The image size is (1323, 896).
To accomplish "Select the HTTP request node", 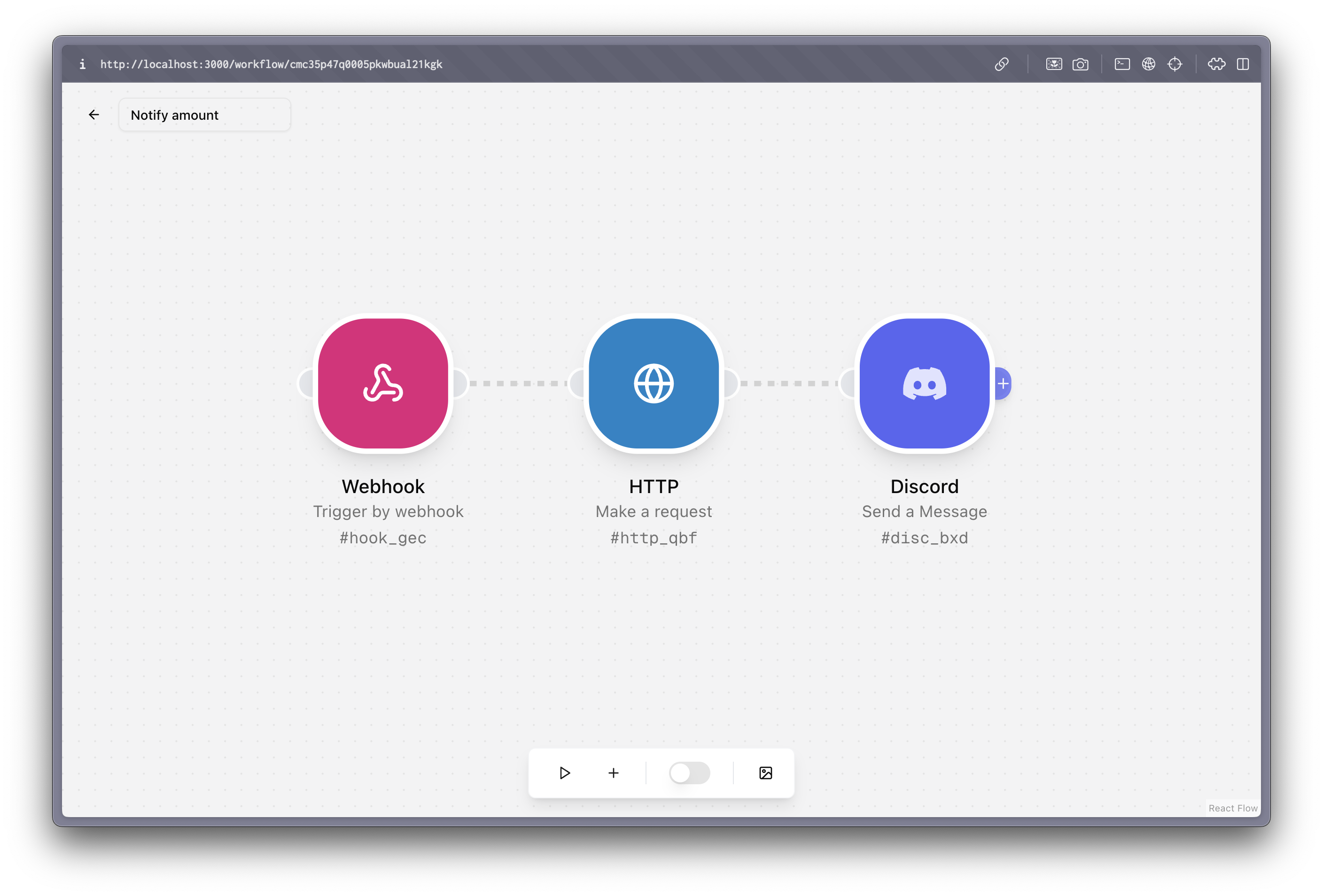I will point(654,384).
